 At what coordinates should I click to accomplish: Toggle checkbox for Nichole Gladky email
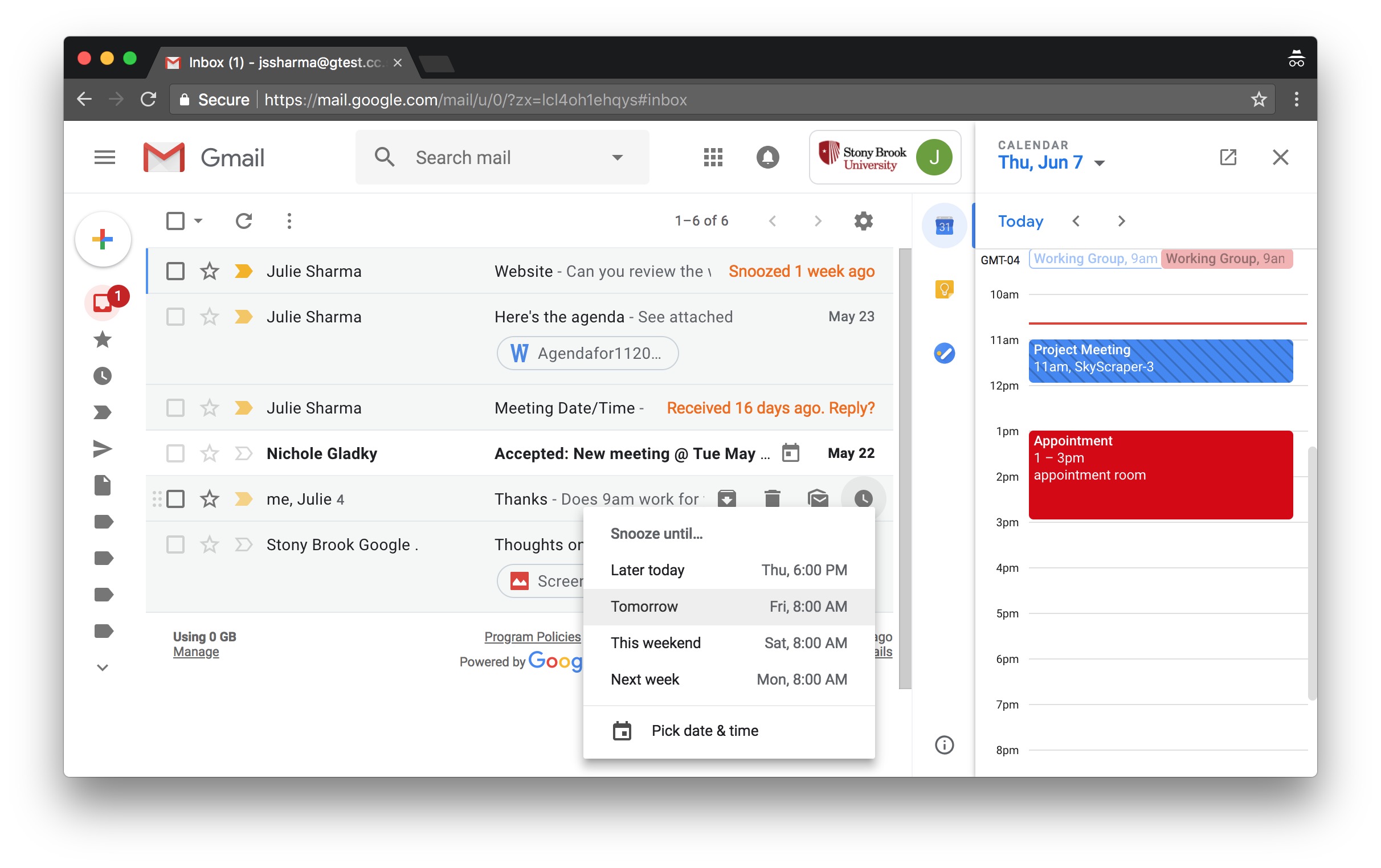pyautogui.click(x=175, y=452)
